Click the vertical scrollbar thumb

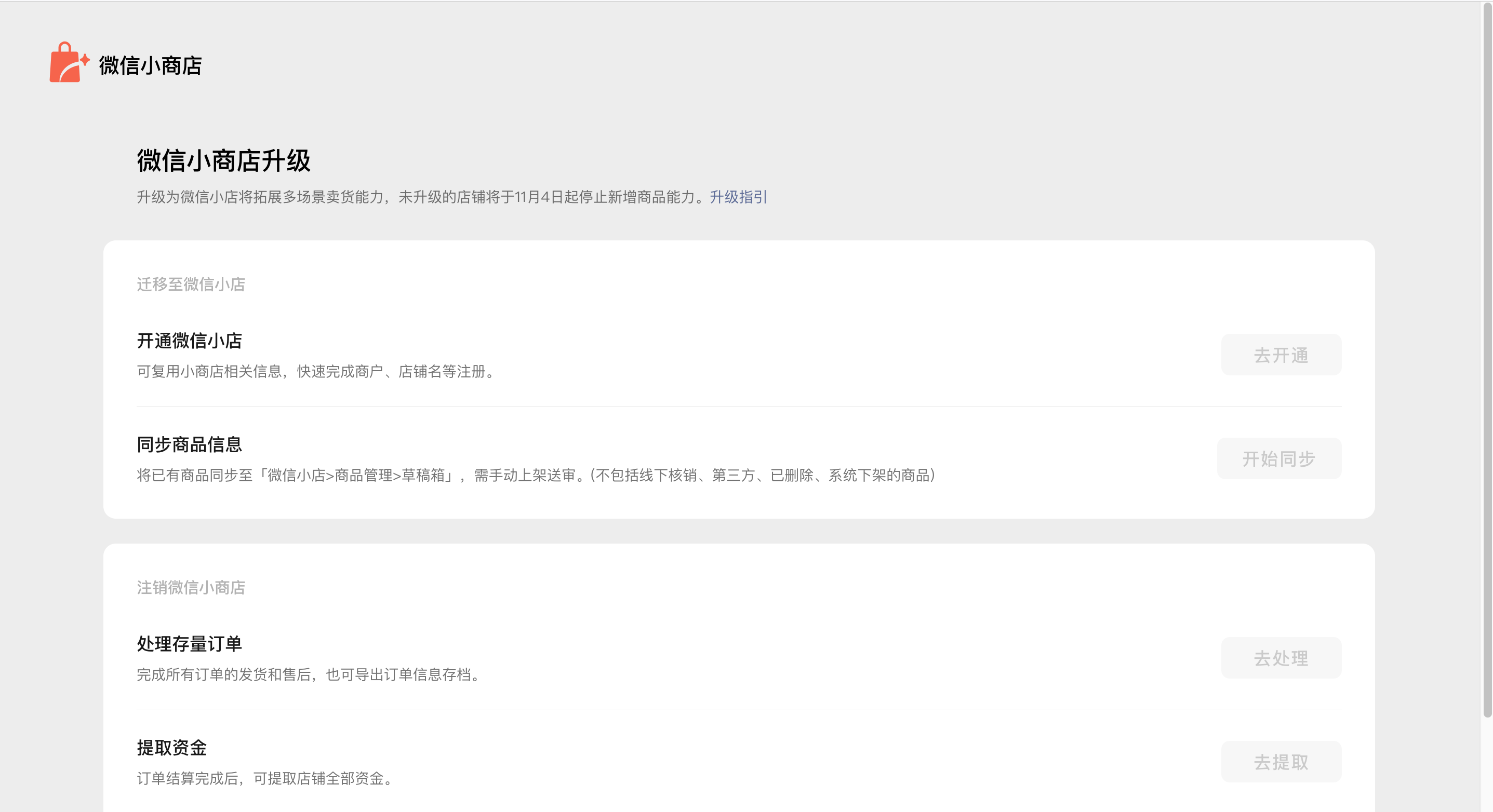coord(1487,359)
